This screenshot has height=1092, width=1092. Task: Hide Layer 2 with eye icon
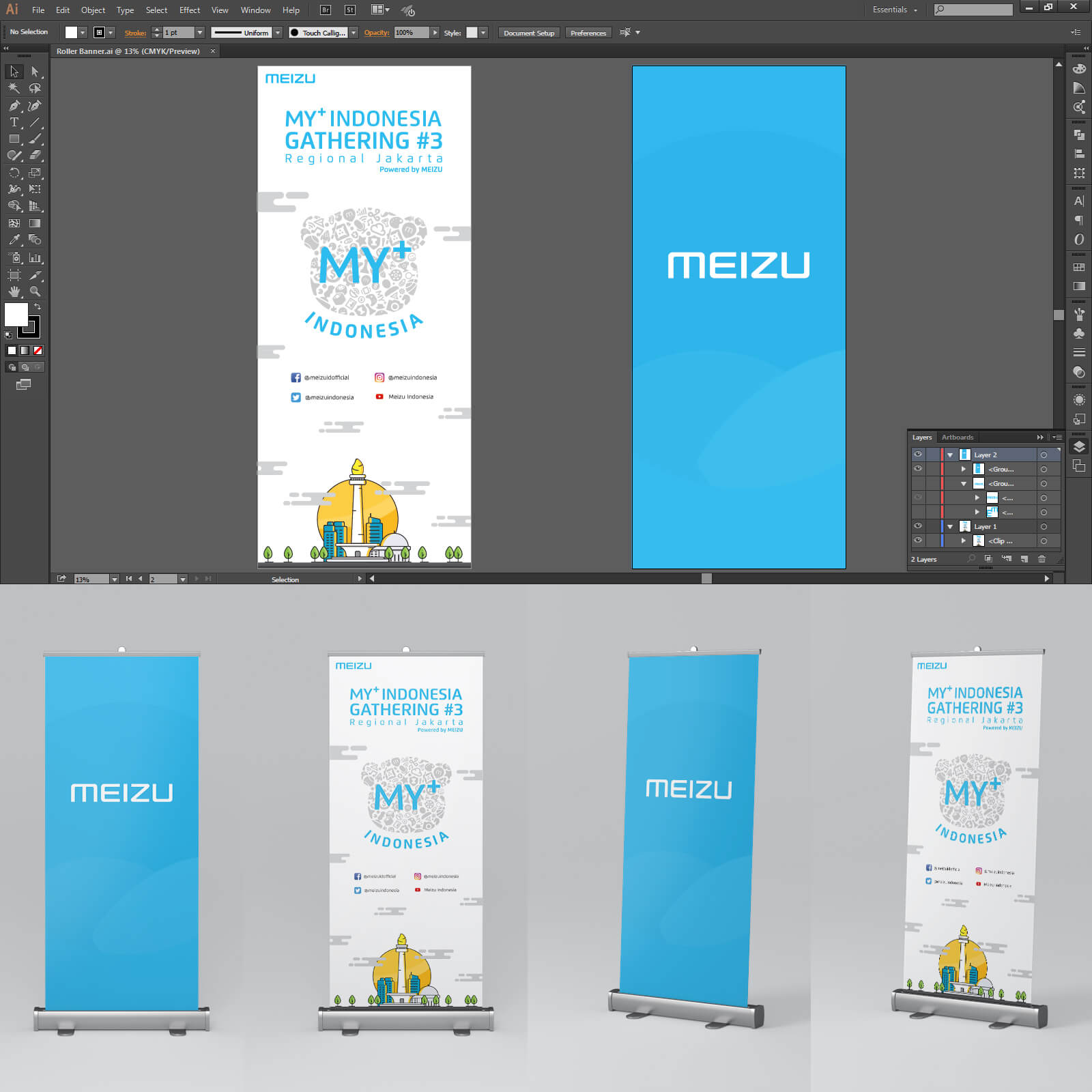coord(918,455)
